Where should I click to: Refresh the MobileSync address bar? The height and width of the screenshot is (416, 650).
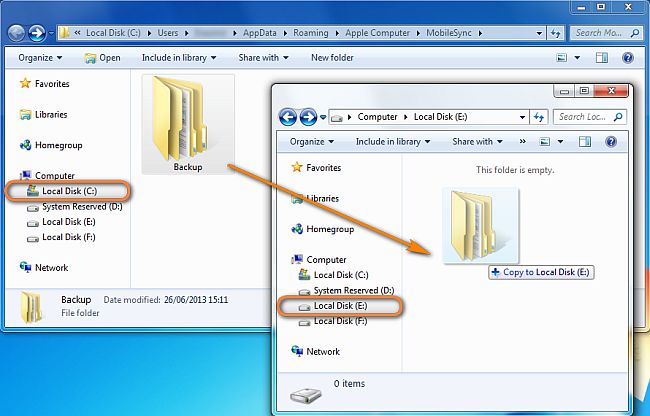pyautogui.click(x=555, y=33)
